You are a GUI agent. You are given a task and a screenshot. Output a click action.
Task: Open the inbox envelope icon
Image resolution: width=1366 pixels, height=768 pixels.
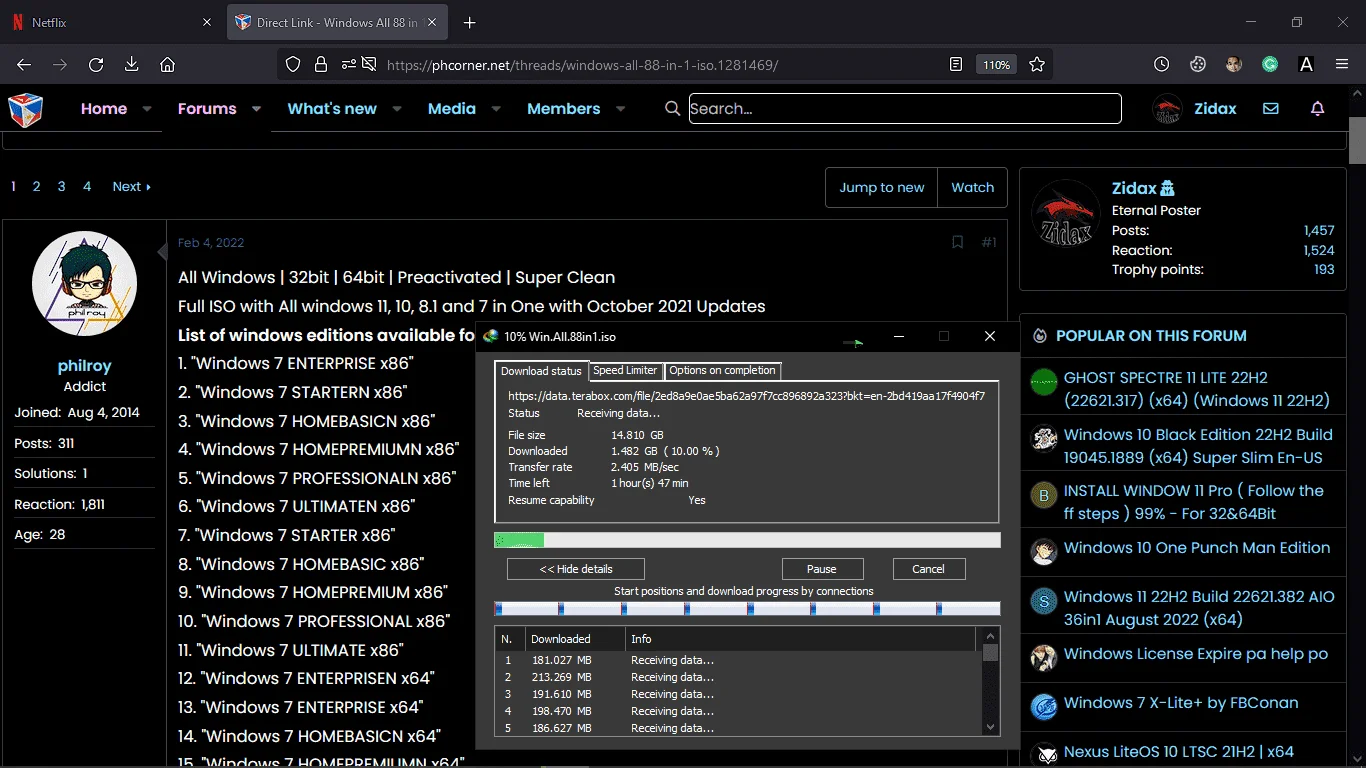pos(1271,109)
